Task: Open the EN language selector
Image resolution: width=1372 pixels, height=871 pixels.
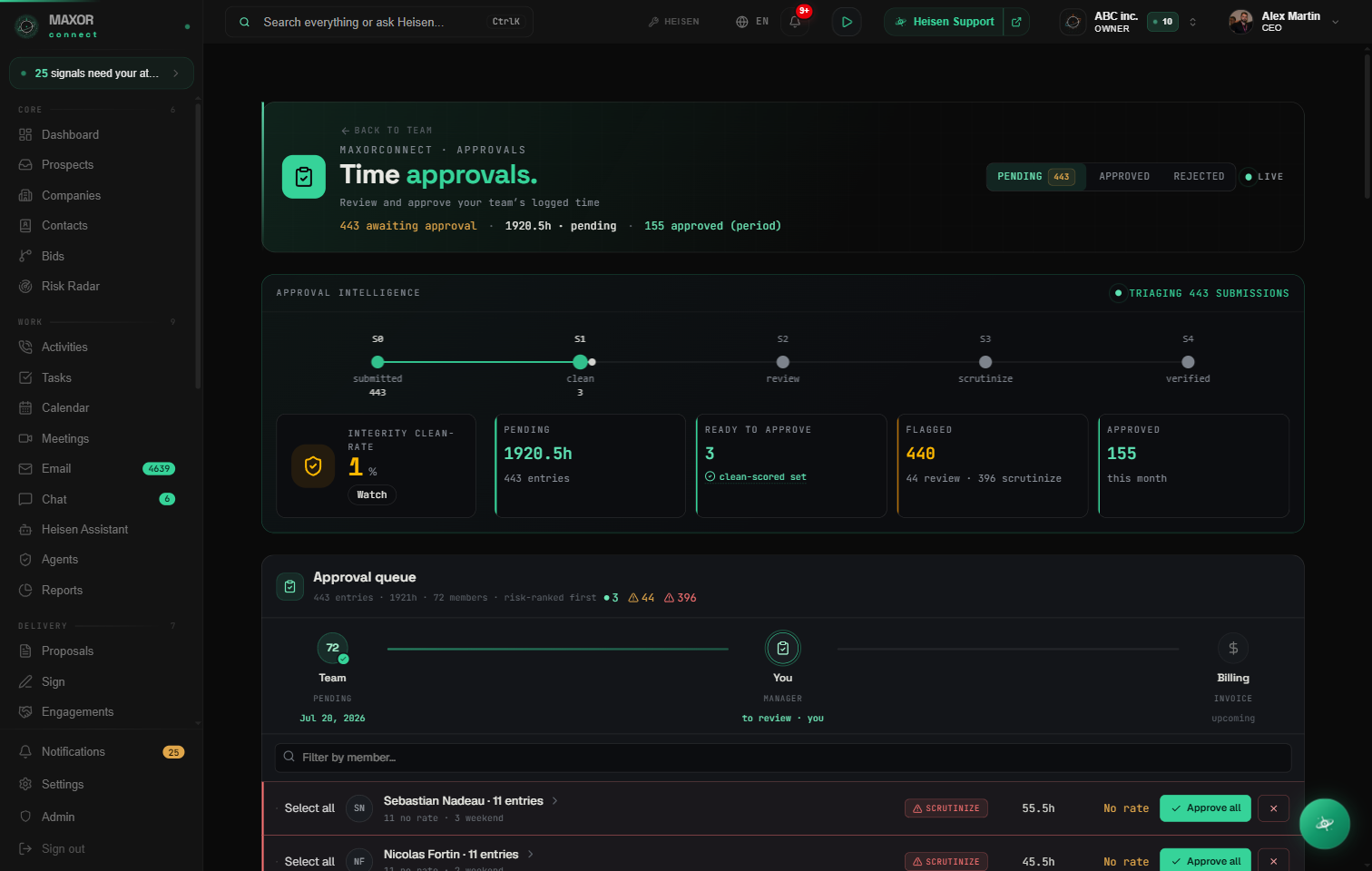Action: coord(752,22)
